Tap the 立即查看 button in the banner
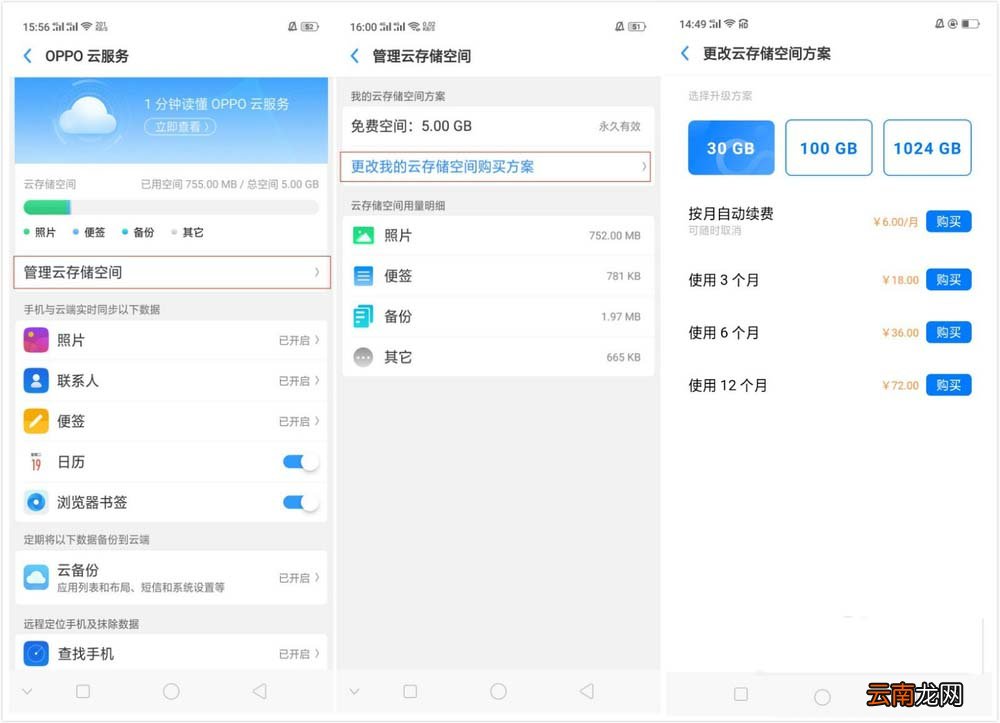This screenshot has width=1000, height=723. [180, 127]
